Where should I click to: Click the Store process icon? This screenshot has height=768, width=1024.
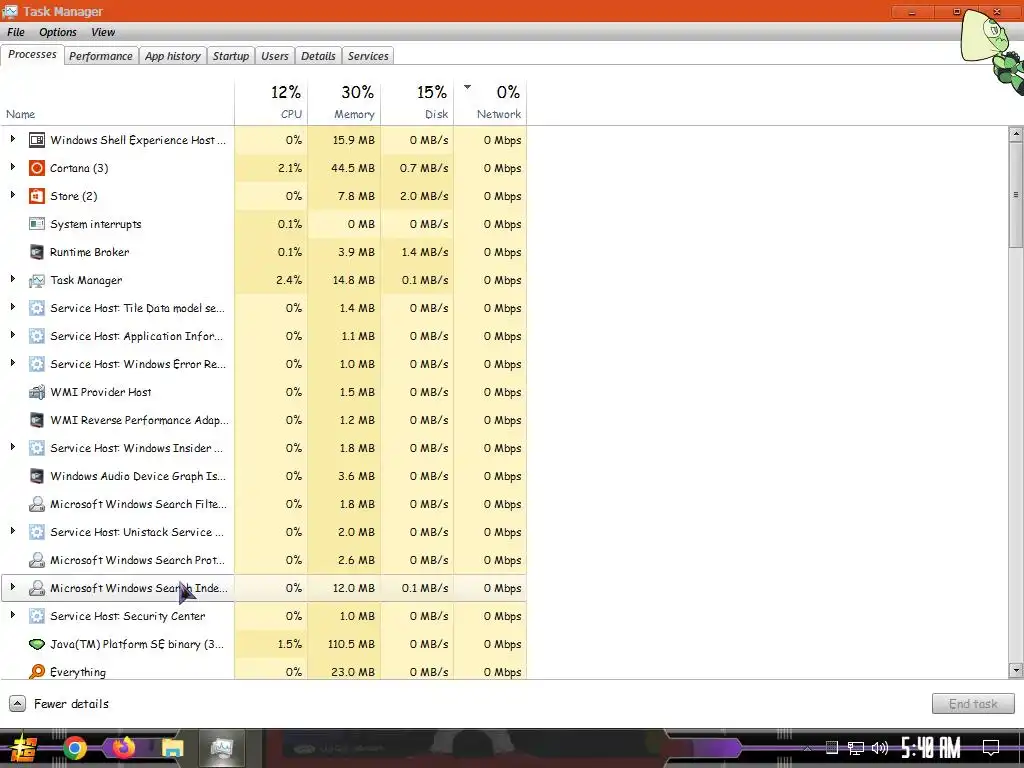click(x=37, y=196)
